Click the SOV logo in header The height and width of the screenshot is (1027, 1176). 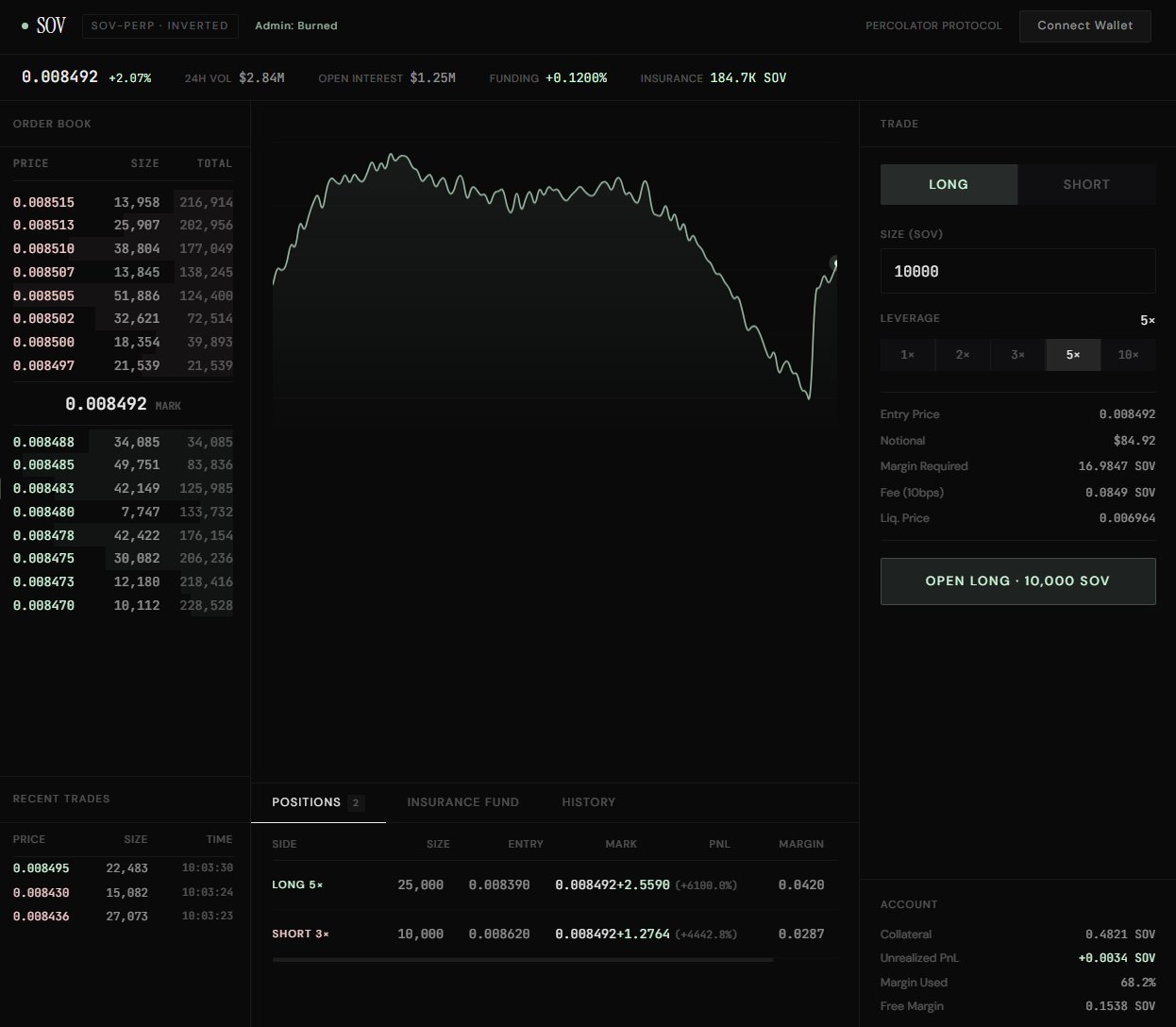point(51,25)
